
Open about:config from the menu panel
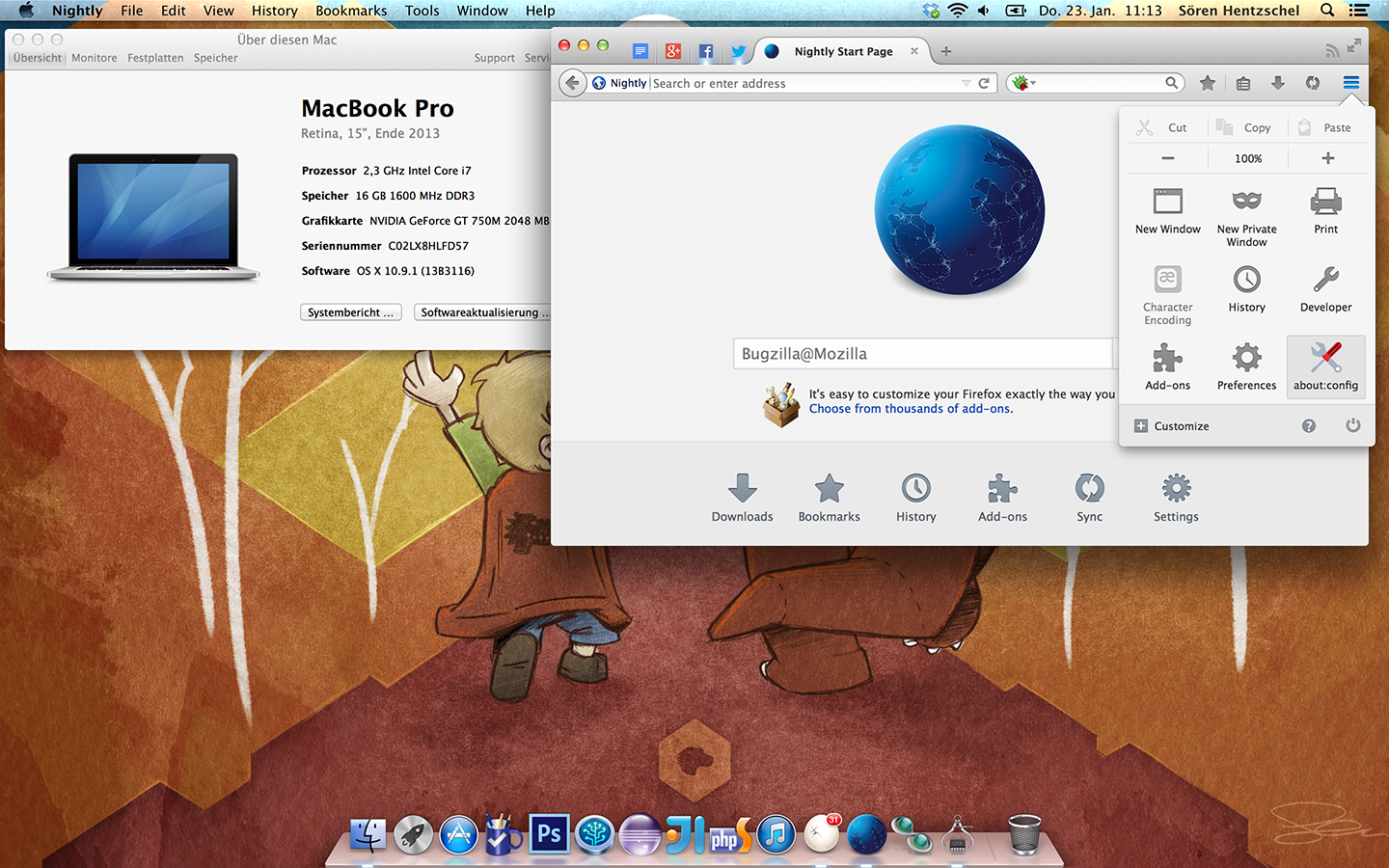[x=1325, y=367]
